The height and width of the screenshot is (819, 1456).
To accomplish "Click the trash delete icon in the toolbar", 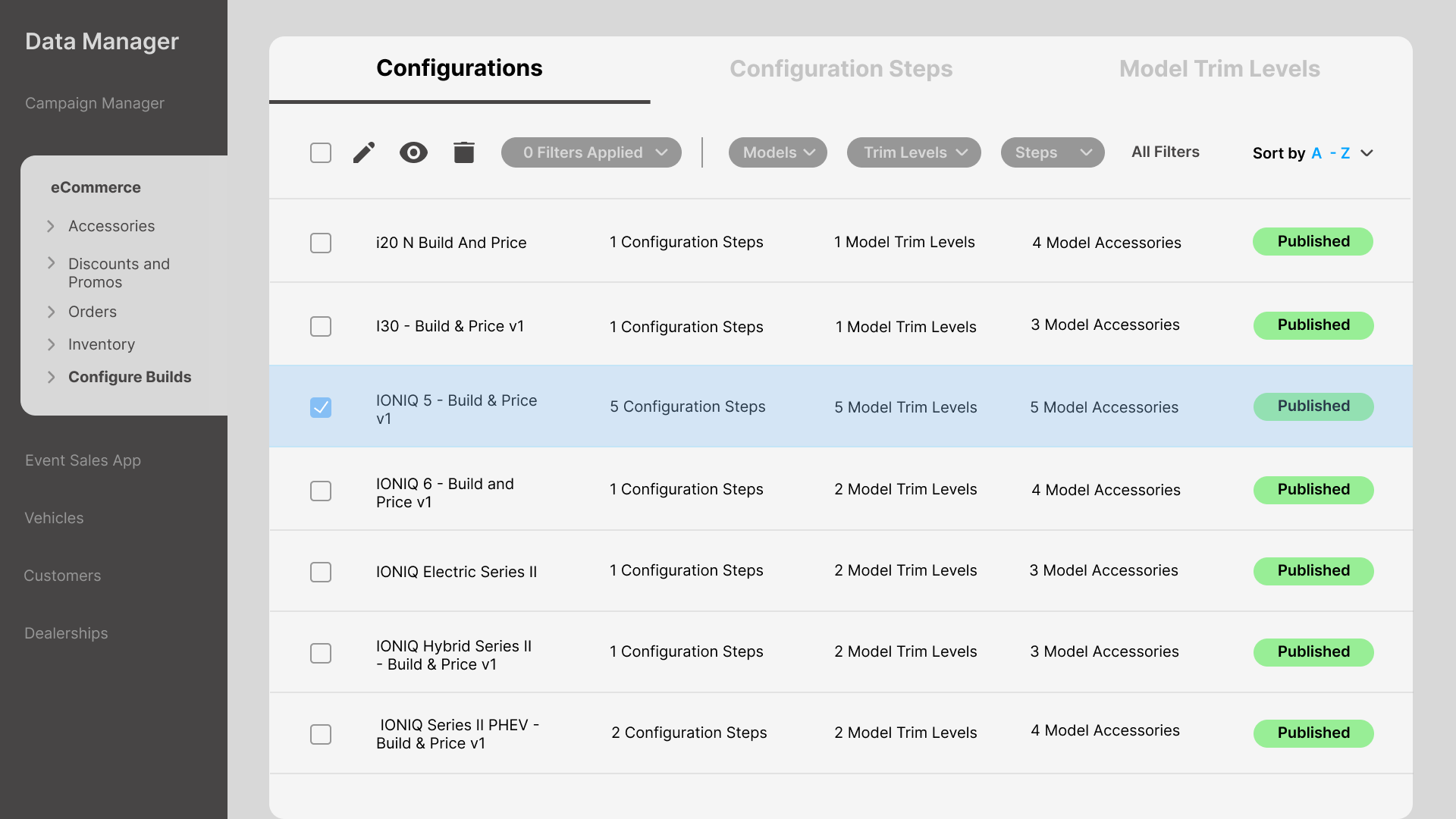I will pyautogui.click(x=463, y=152).
